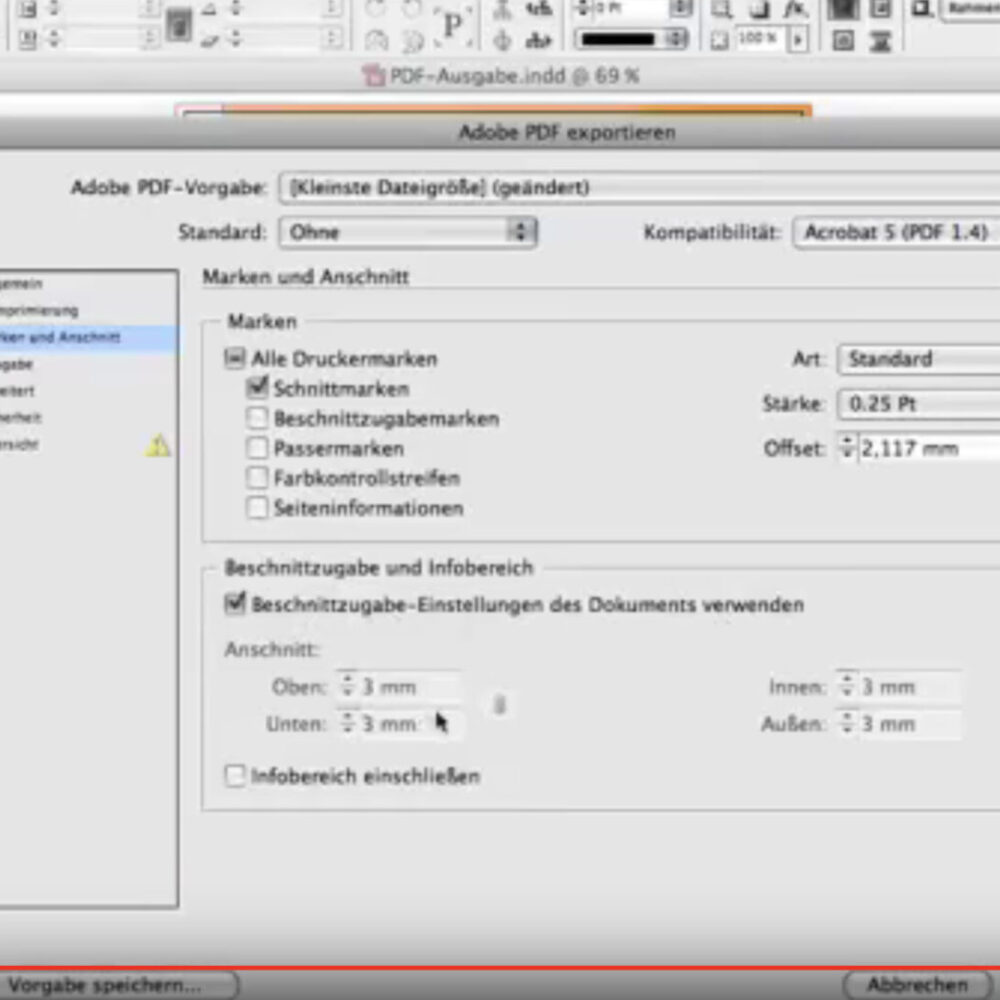Open the Stärke dropdown showing 0.25 Pt

919,404
